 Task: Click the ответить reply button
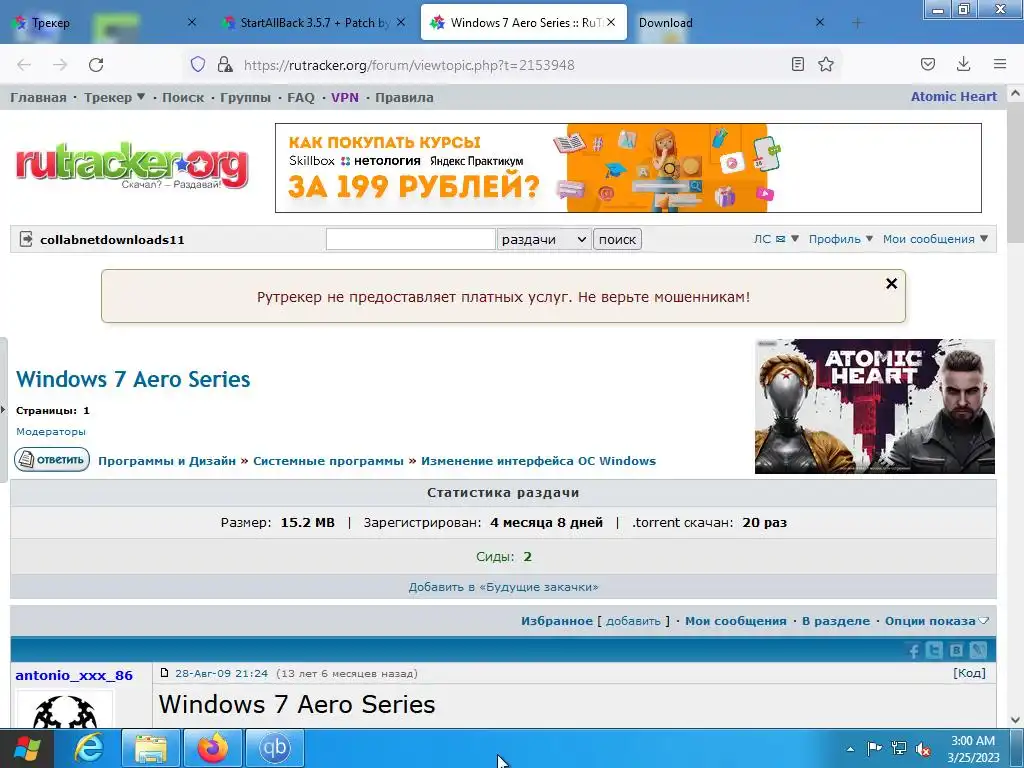tap(52, 460)
